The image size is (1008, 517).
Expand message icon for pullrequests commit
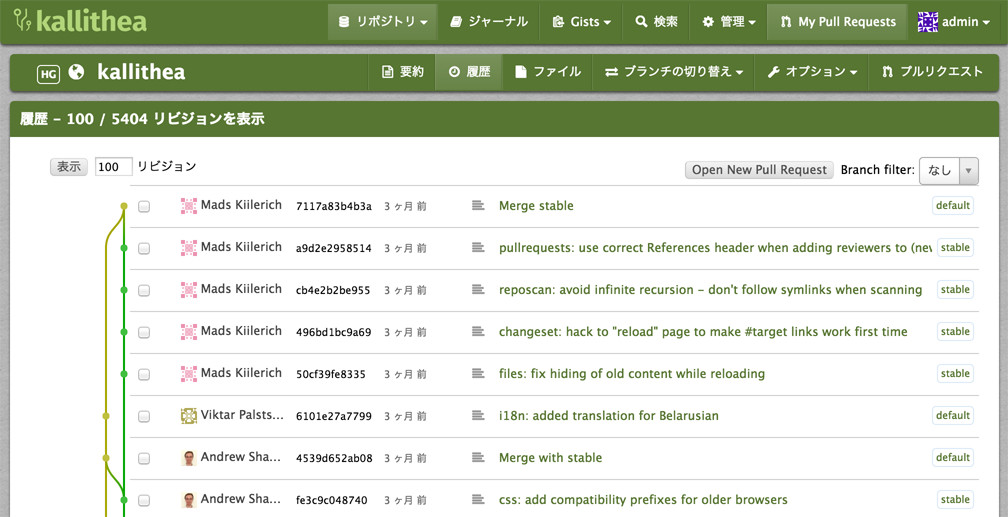point(478,248)
